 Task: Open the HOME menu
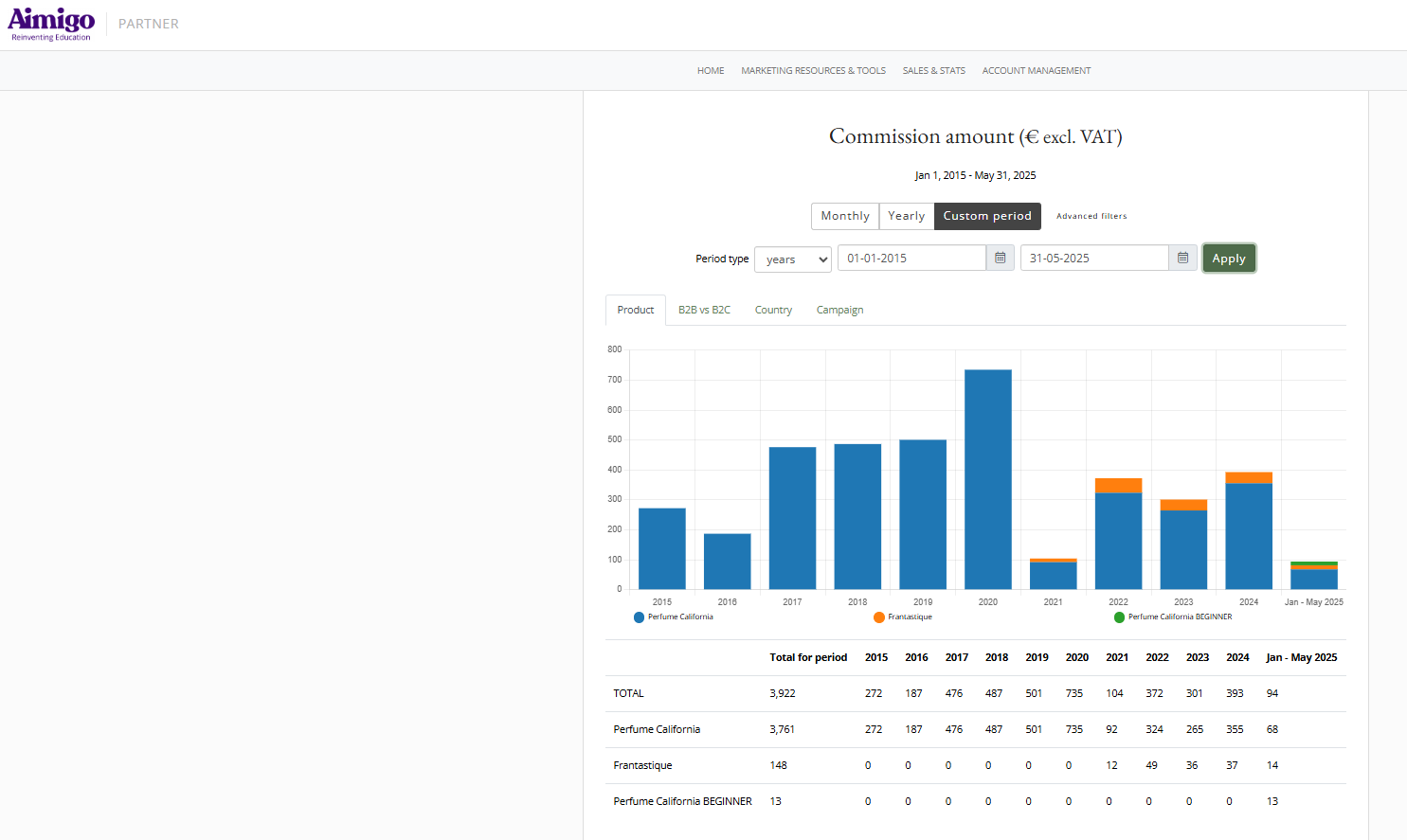[711, 71]
